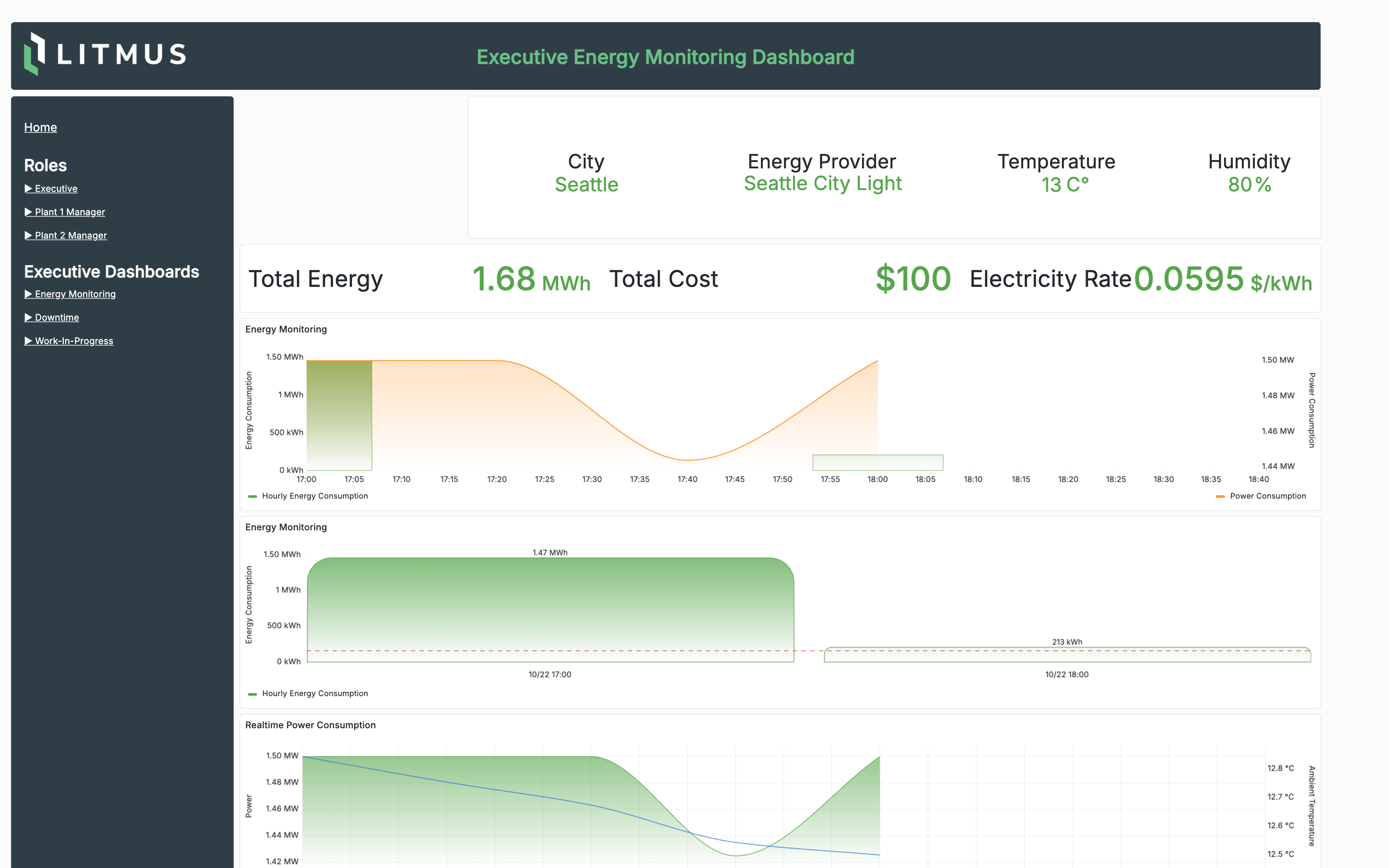Screen dimensions: 1389x868
Task: Click the Litmus logo in header
Action: [x=105, y=54]
